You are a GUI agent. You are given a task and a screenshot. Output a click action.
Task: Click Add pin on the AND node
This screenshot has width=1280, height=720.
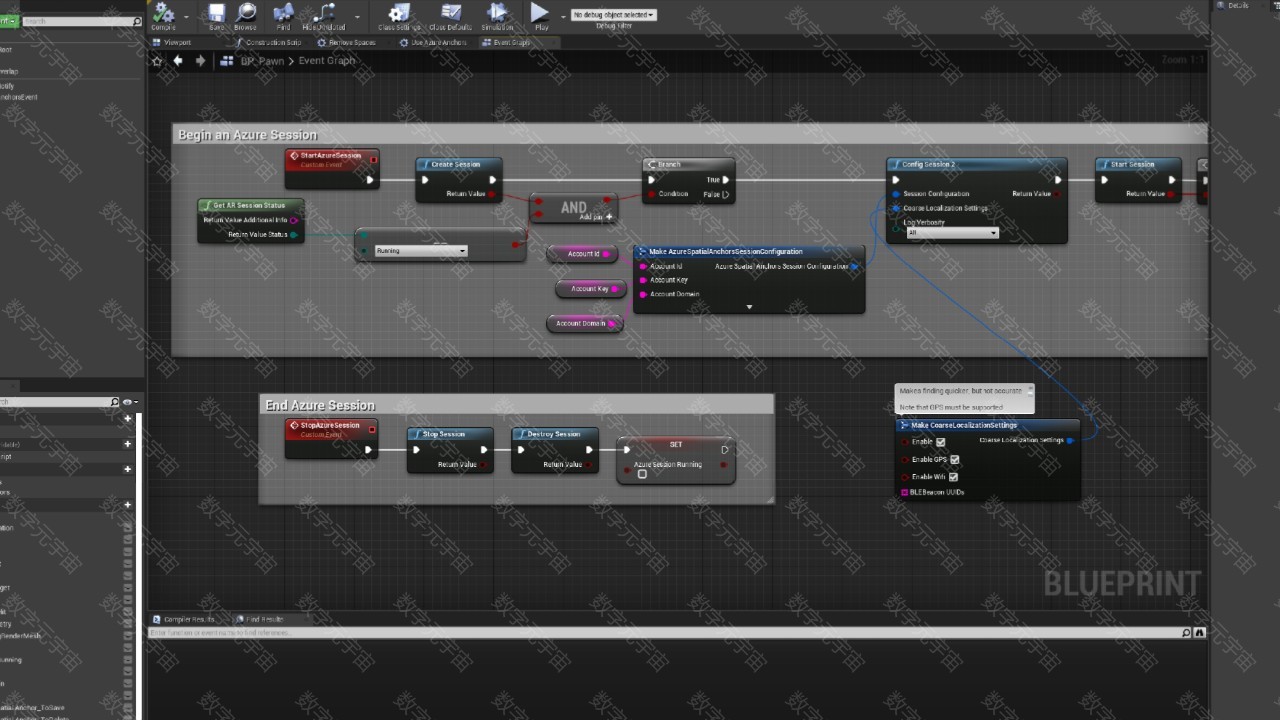point(597,216)
